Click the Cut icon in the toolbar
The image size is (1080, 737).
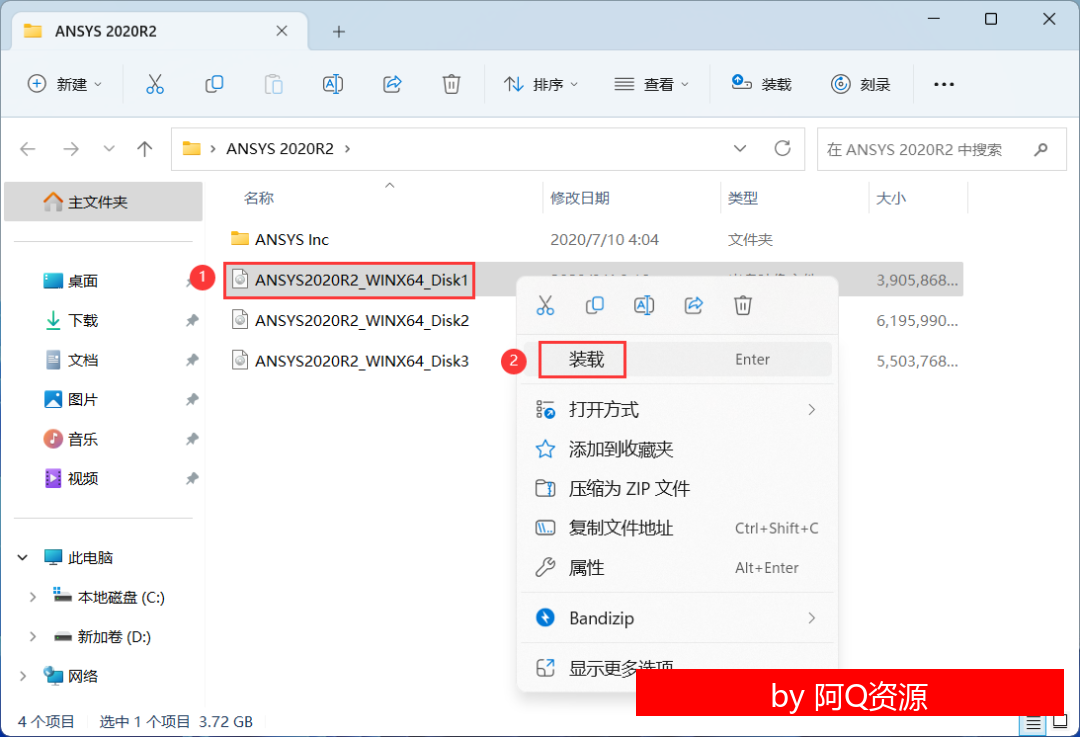coord(155,84)
